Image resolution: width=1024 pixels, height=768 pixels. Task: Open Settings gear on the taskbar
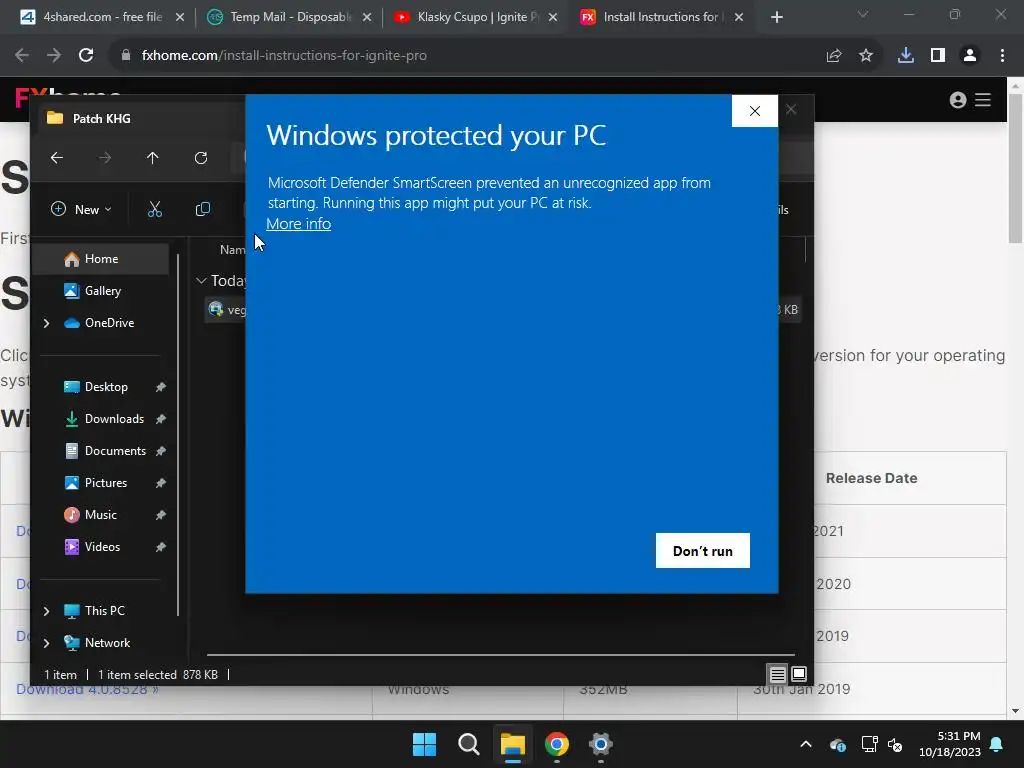click(x=600, y=744)
